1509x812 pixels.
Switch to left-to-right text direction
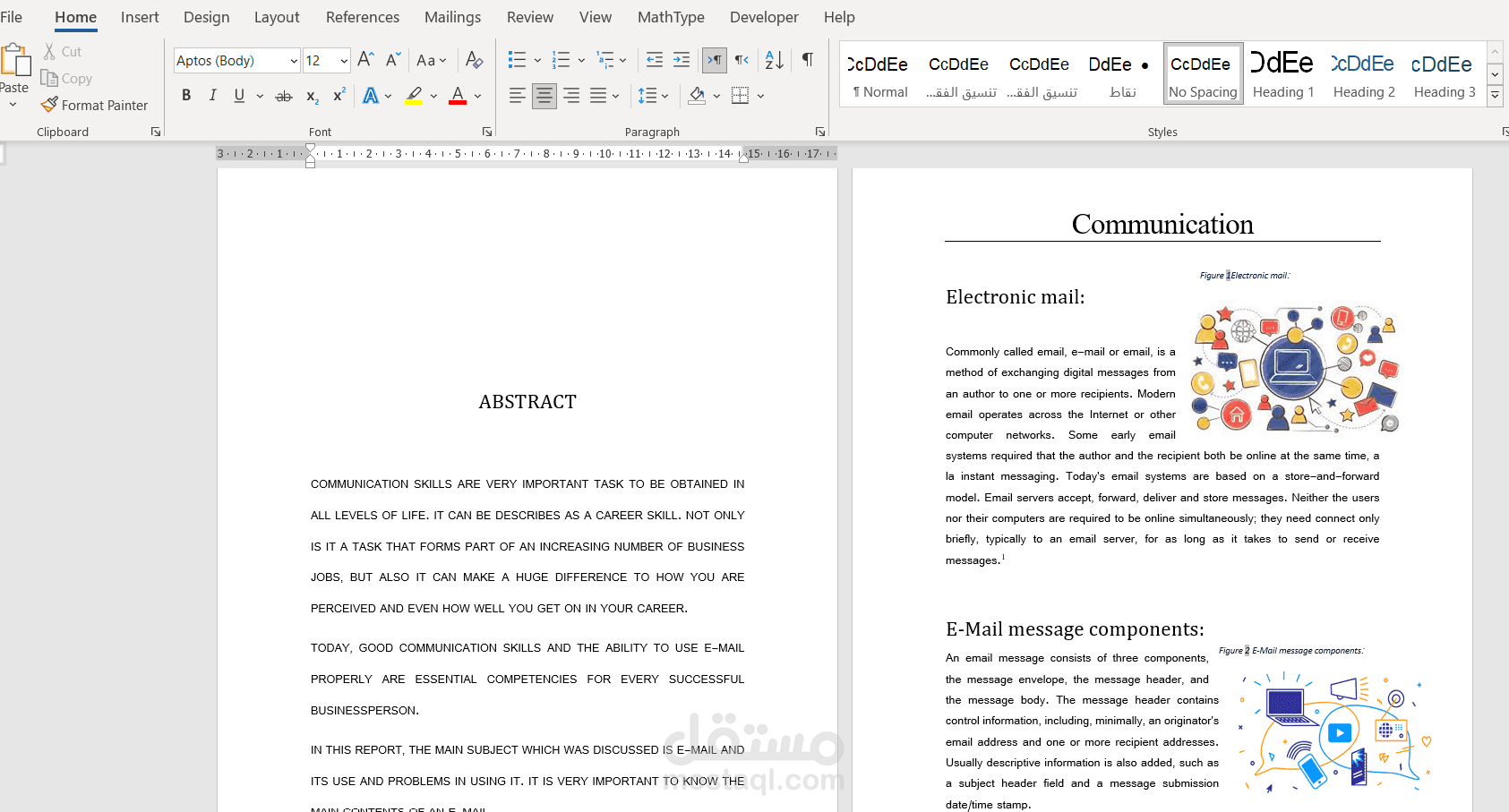coord(715,60)
